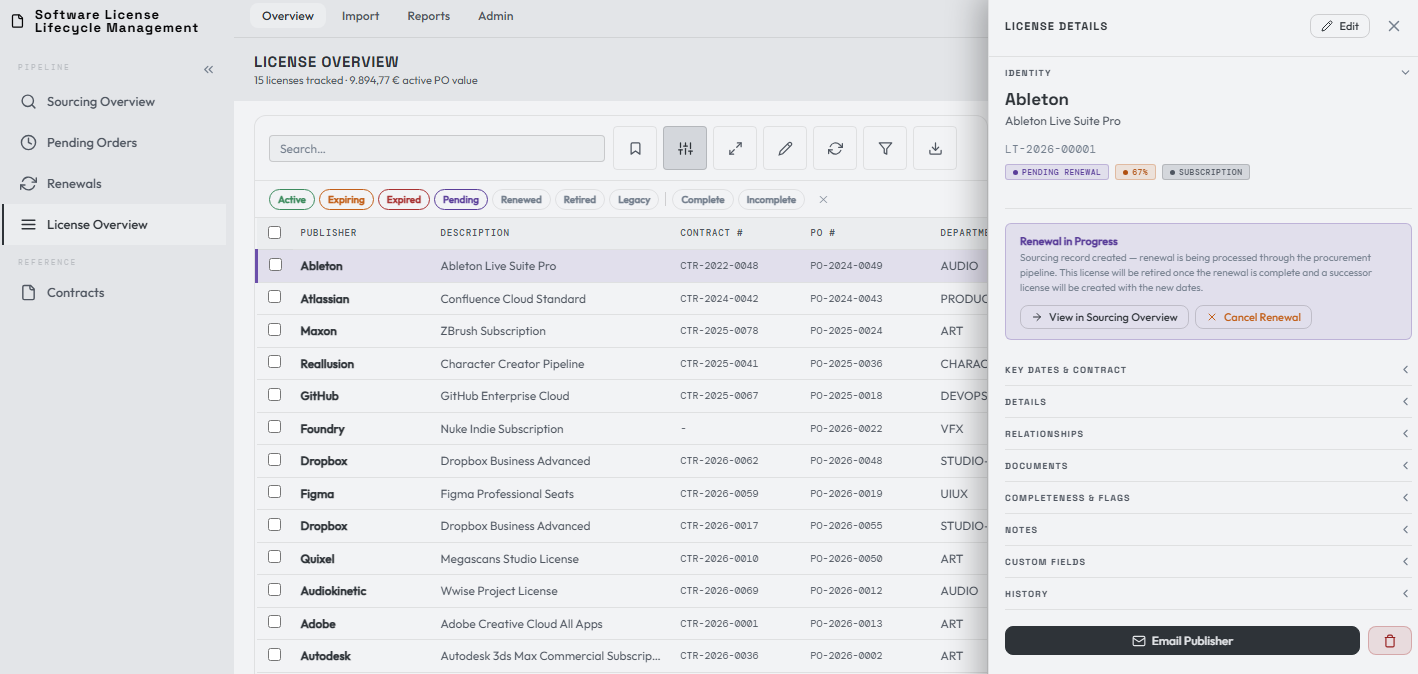Screen dimensions: 1418x674
Task: Sort by Contract # column header
Action: point(711,233)
